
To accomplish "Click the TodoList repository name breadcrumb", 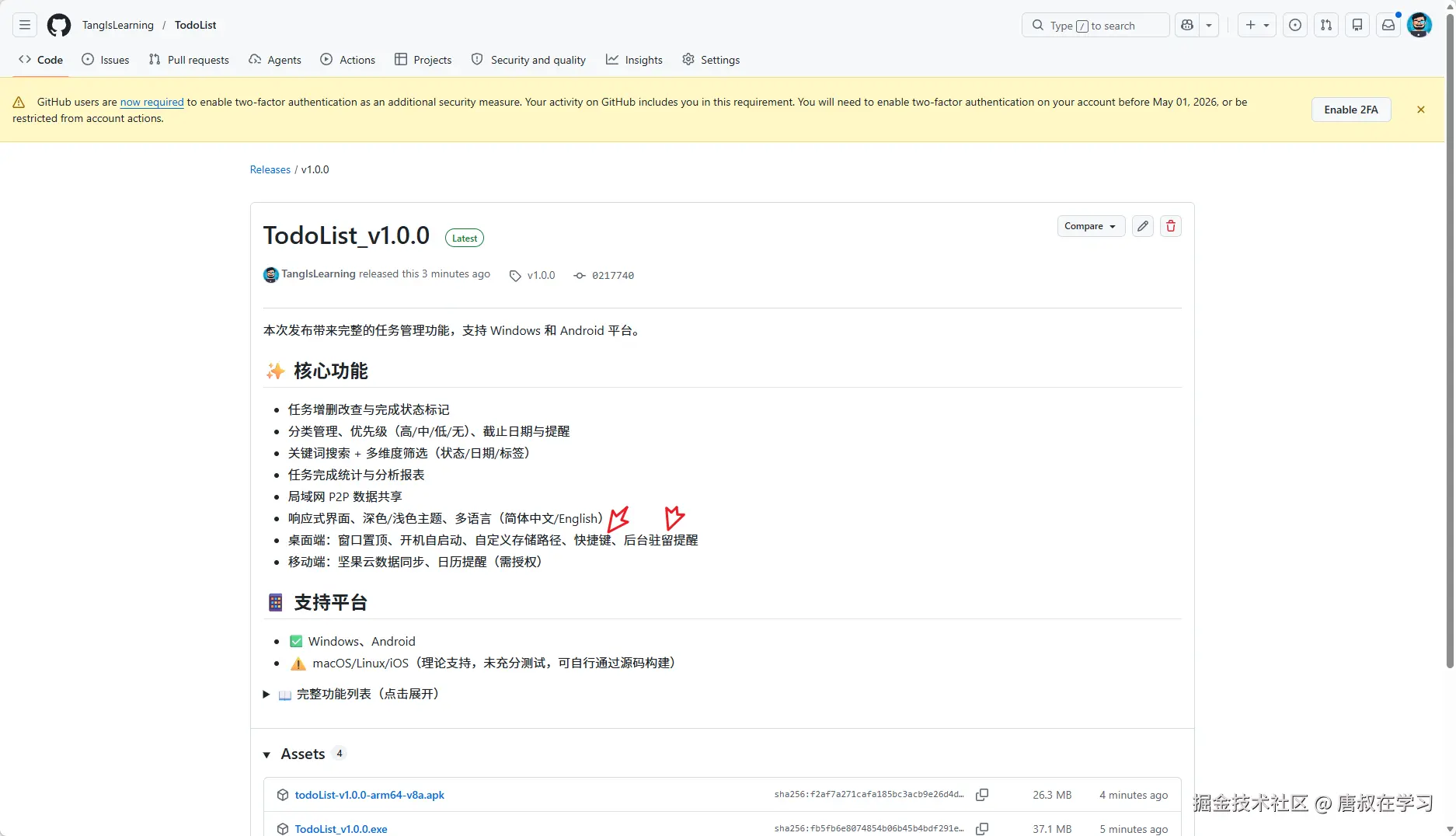I will point(196,25).
